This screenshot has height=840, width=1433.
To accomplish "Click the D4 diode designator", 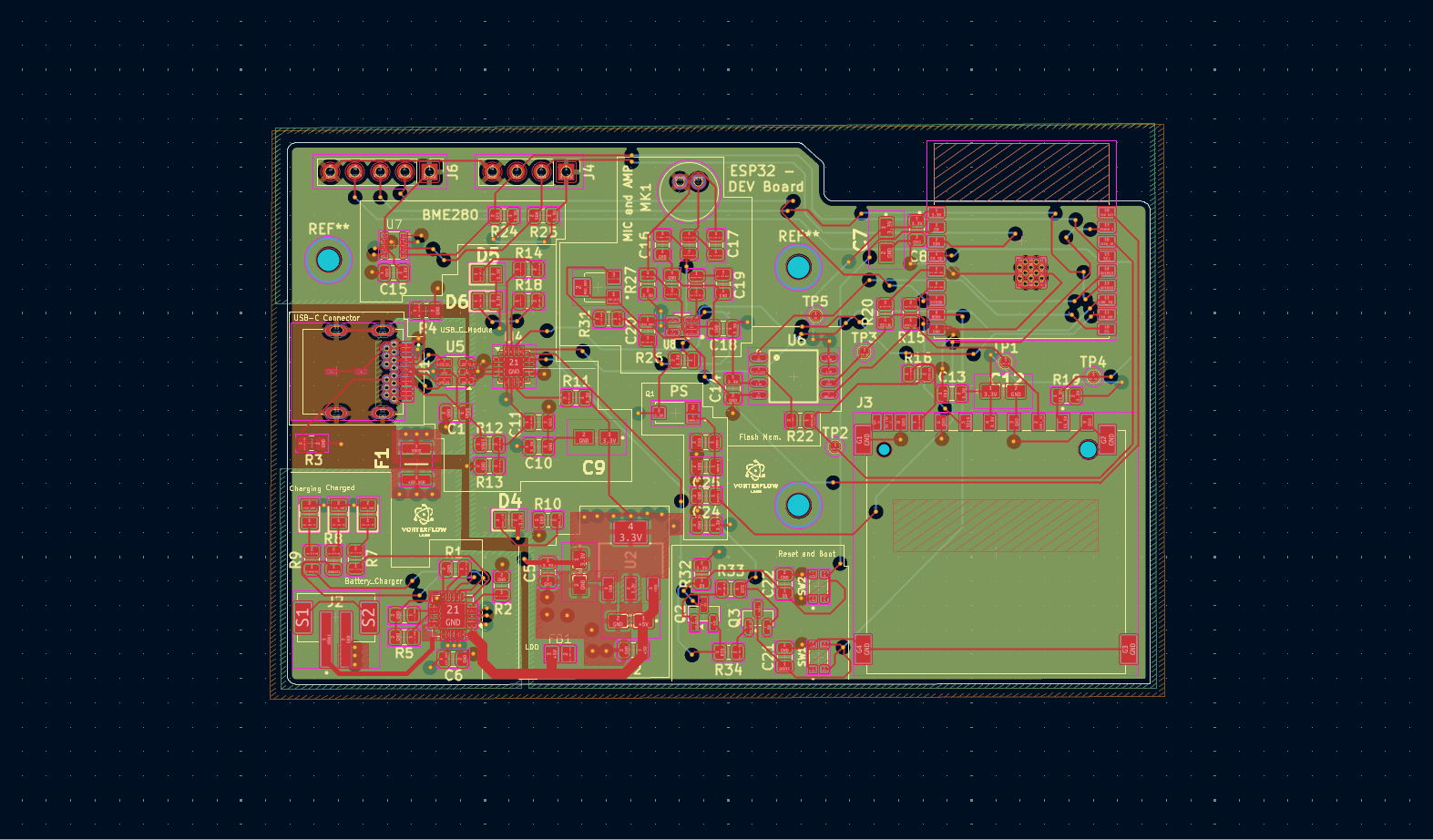I will click(x=510, y=500).
